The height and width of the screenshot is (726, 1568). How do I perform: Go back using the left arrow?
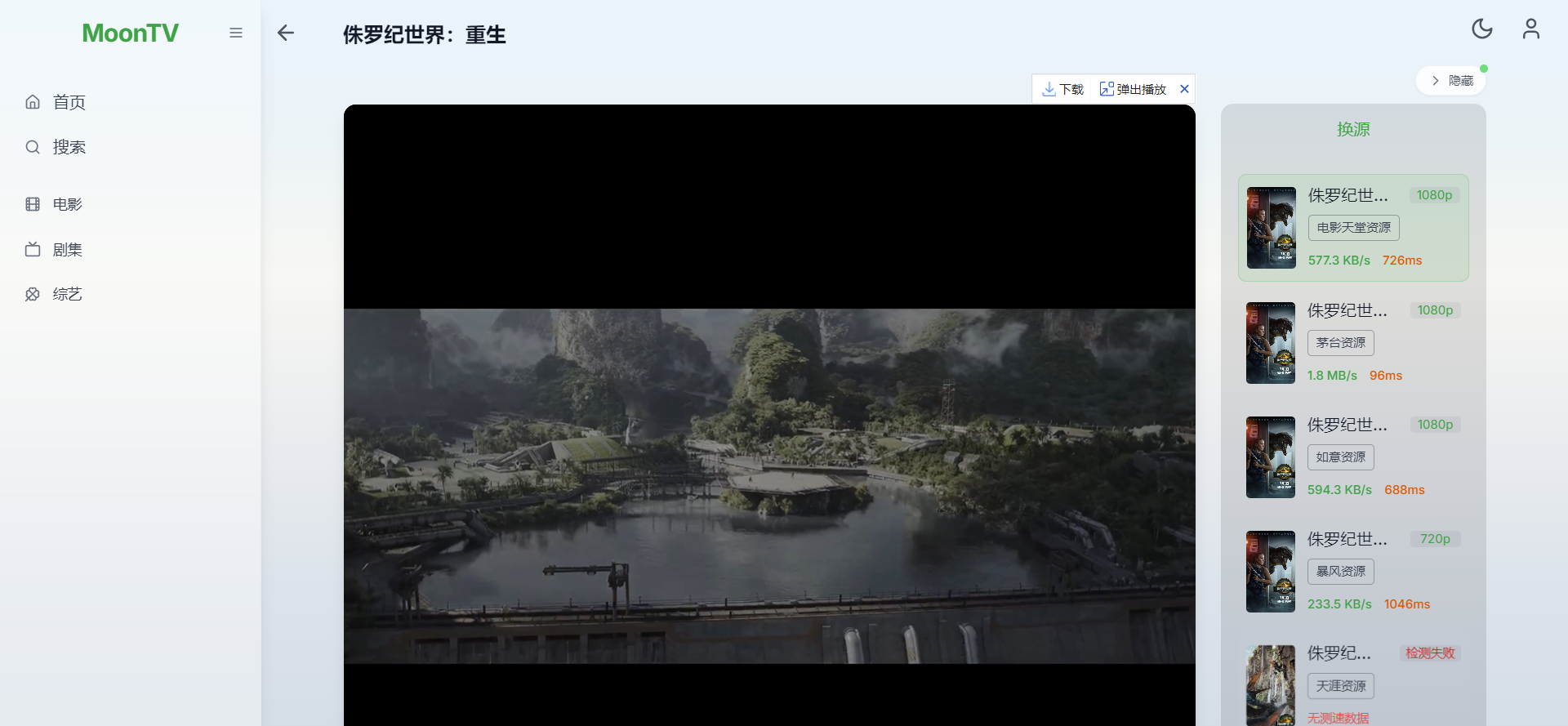click(x=285, y=33)
